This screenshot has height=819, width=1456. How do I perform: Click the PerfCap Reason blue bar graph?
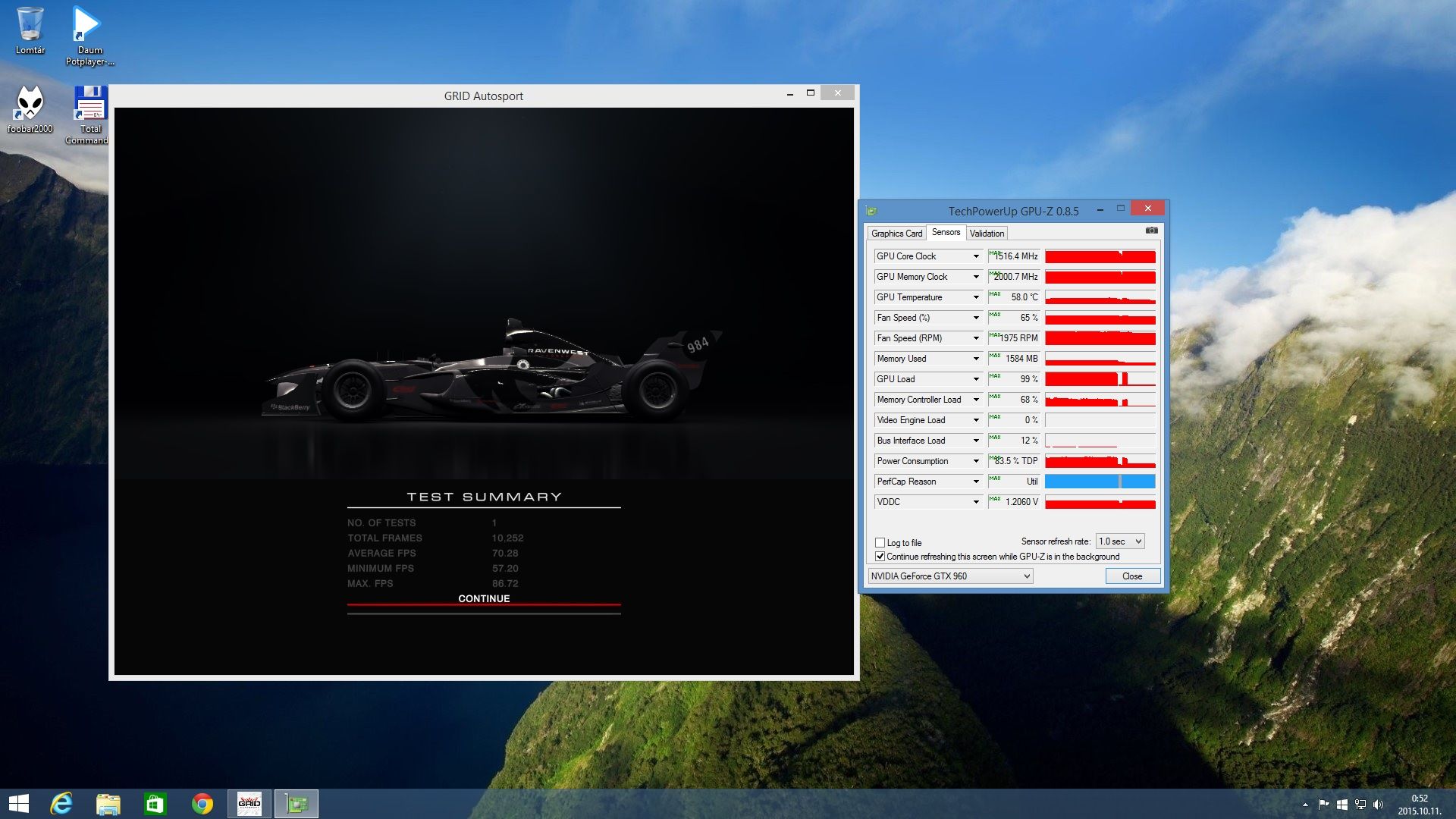pos(1100,482)
